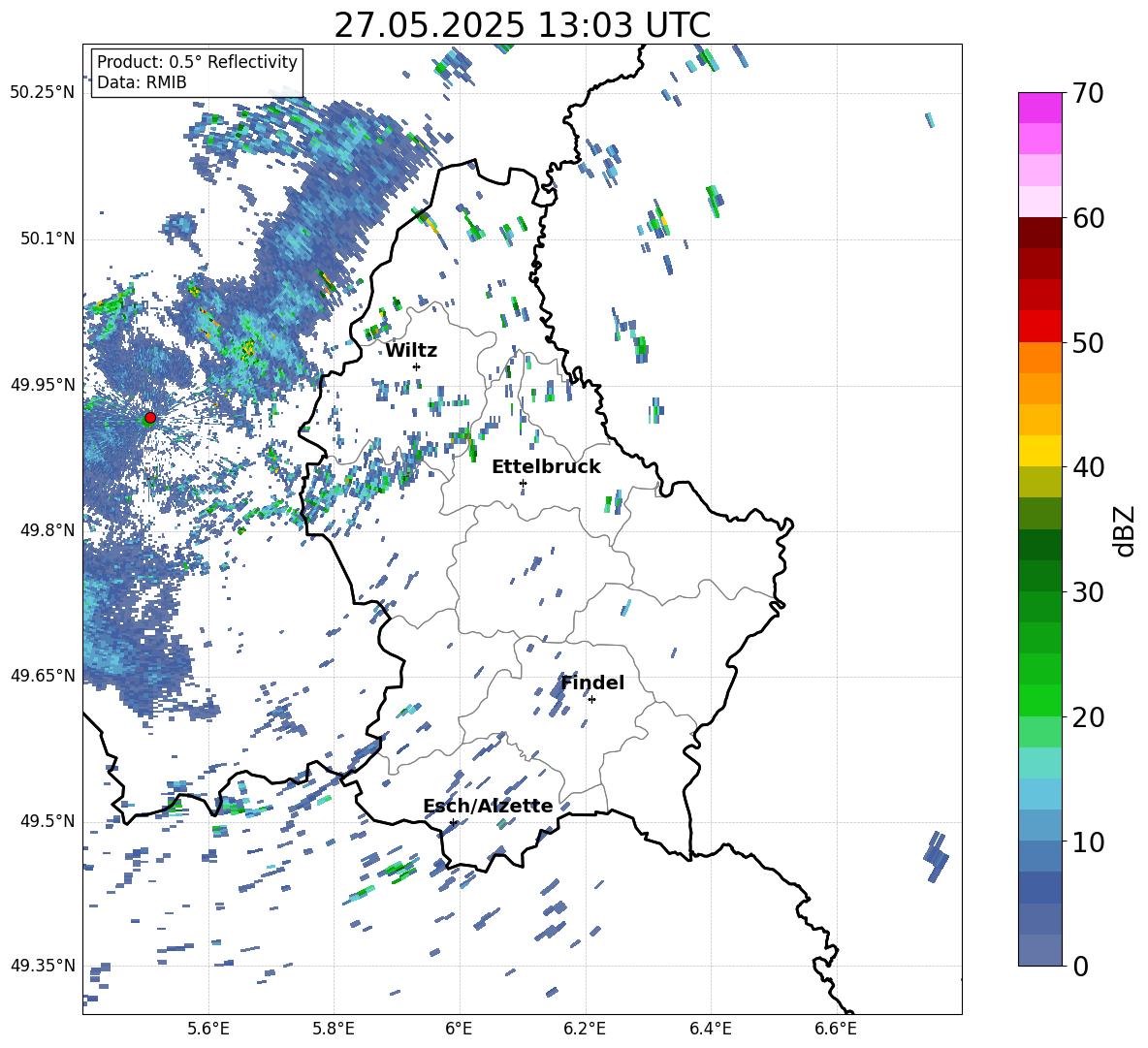This screenshot has height=1048, width=1148.
Task: Click the 'Data: RMIB' text
Action: click(x=142, y=82)
